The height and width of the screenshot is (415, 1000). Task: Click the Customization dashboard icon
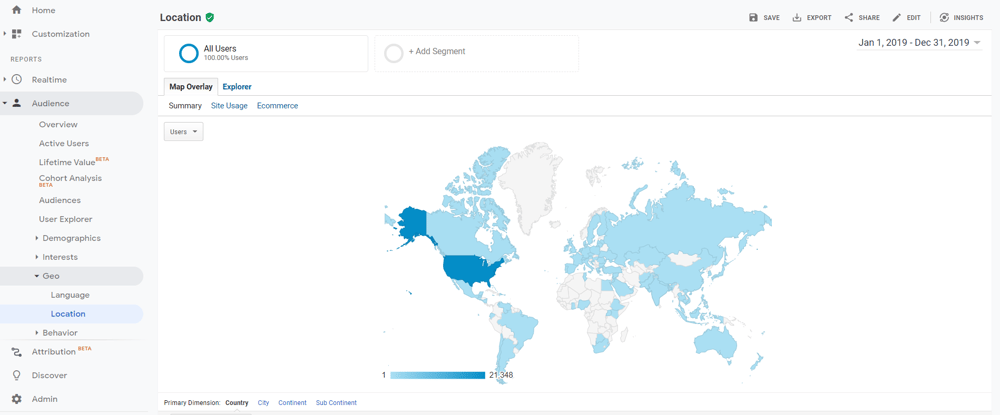(17, 34)
